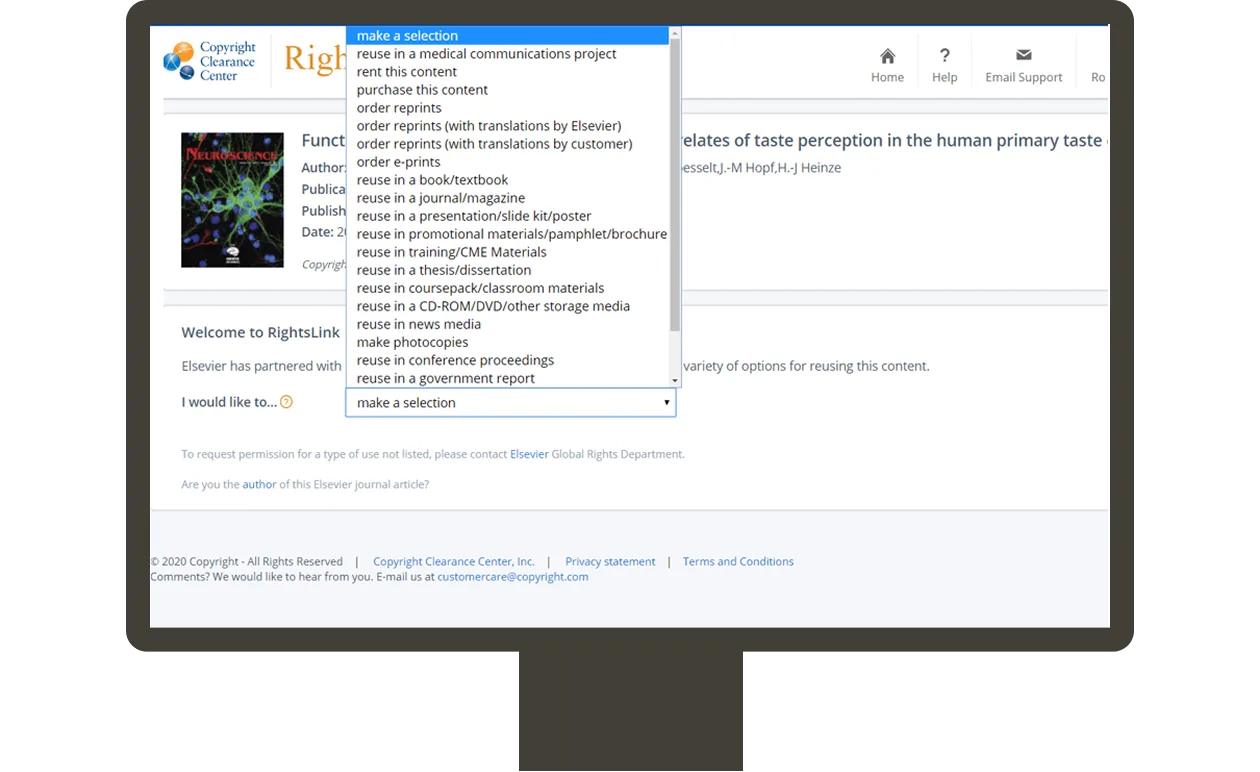The height and width of the screenshot is (772, 1260).
Task: Click the Copyright Clearance Center logo
Action: 210,61
